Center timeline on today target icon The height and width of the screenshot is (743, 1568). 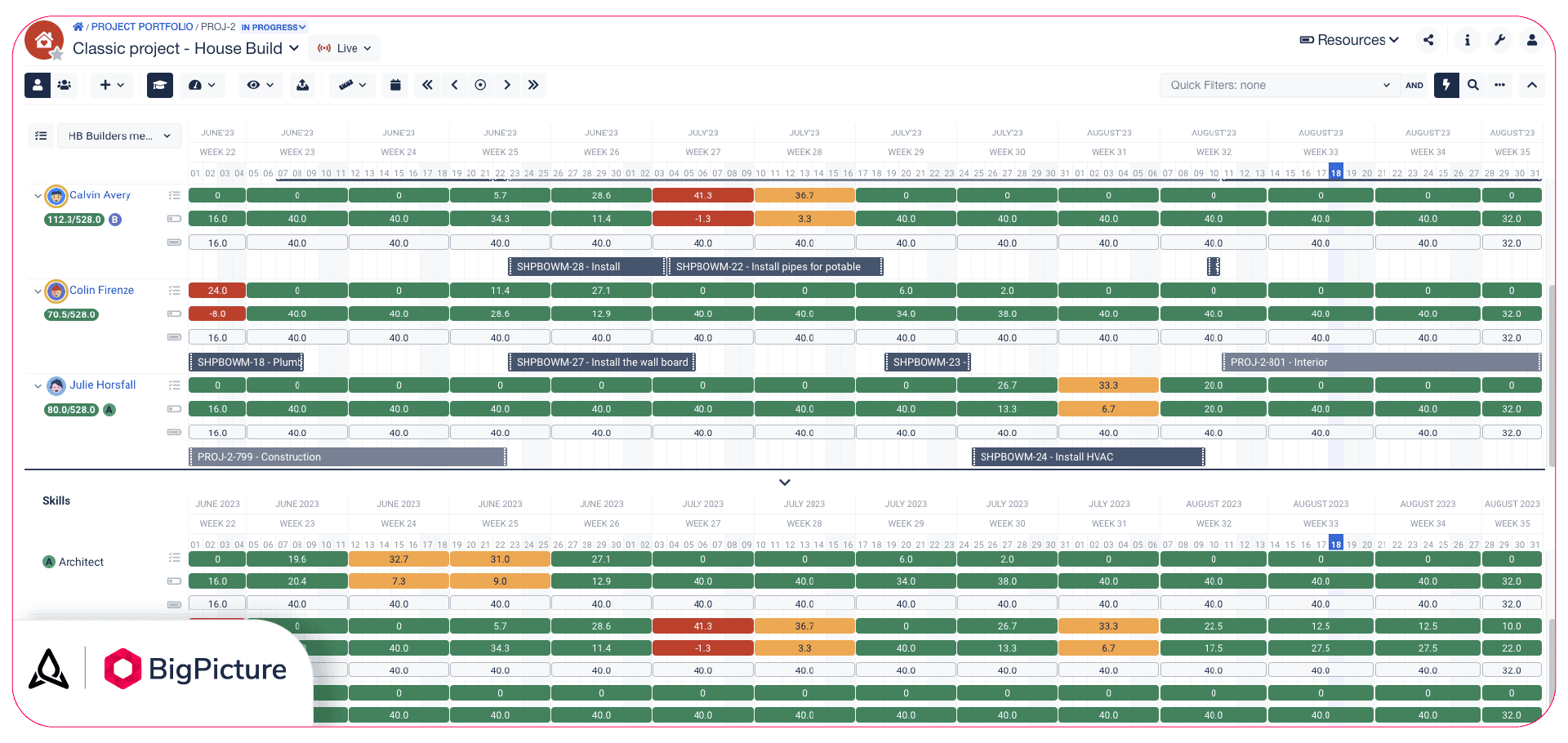pyautogui.click(x=480, y=85)
